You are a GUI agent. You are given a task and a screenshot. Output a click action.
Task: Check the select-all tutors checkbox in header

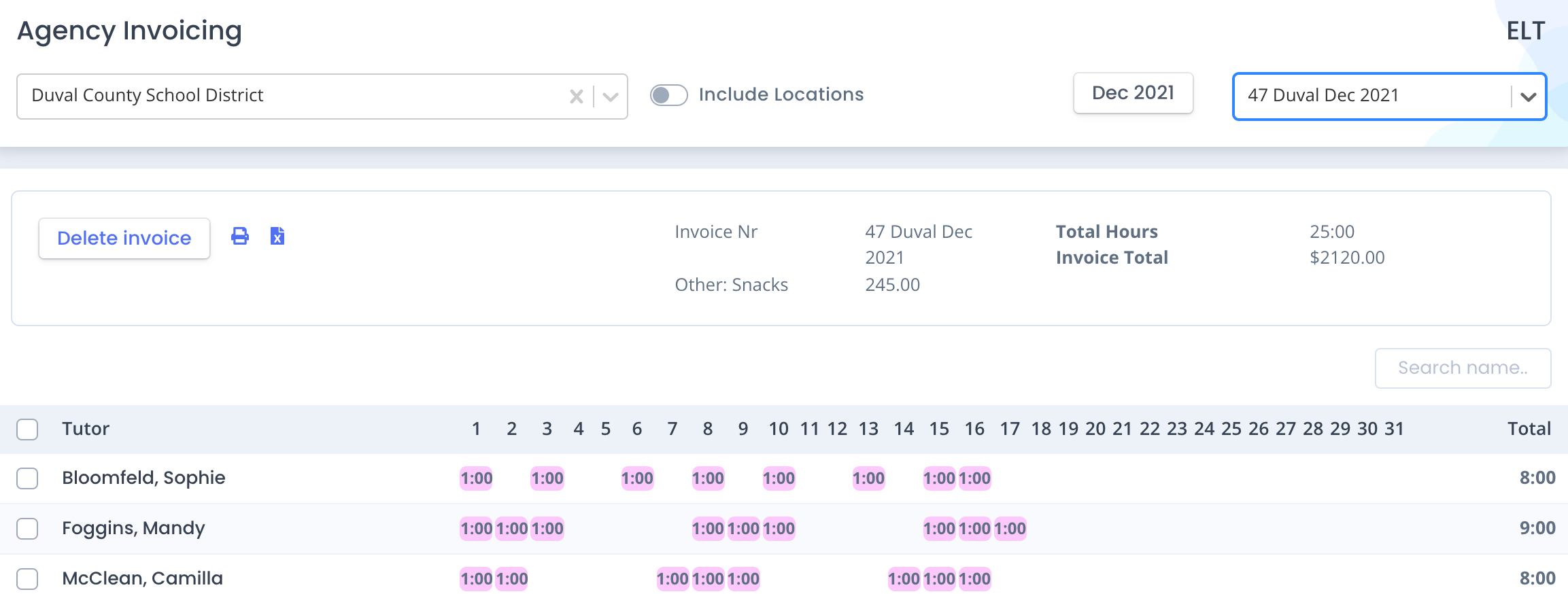[x=27, y=430]
